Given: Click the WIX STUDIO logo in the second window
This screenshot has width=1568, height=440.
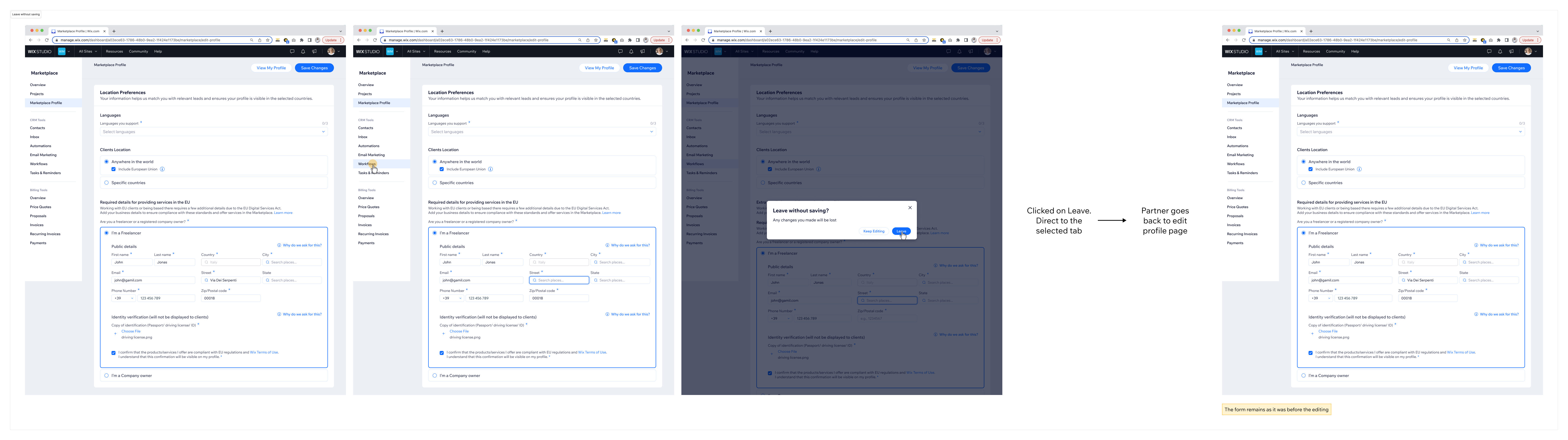Looking at the screenshot, I should coord(368,52).
